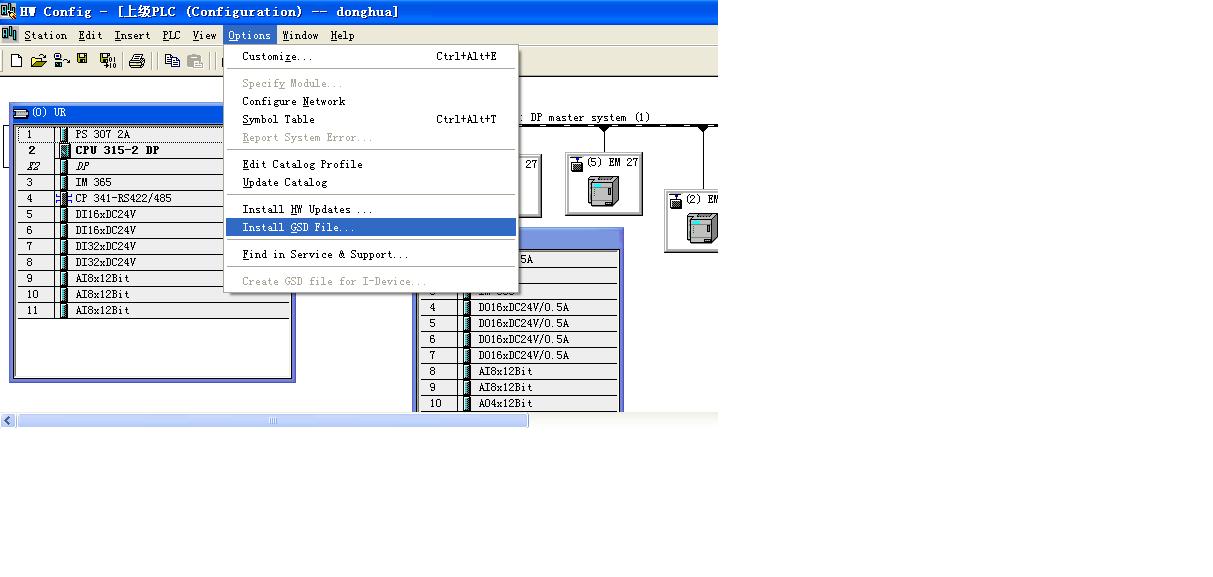Click the horizontal scrollbar thumb
The height and width of the screenshot is (577, 1213).
click(272, 421)
